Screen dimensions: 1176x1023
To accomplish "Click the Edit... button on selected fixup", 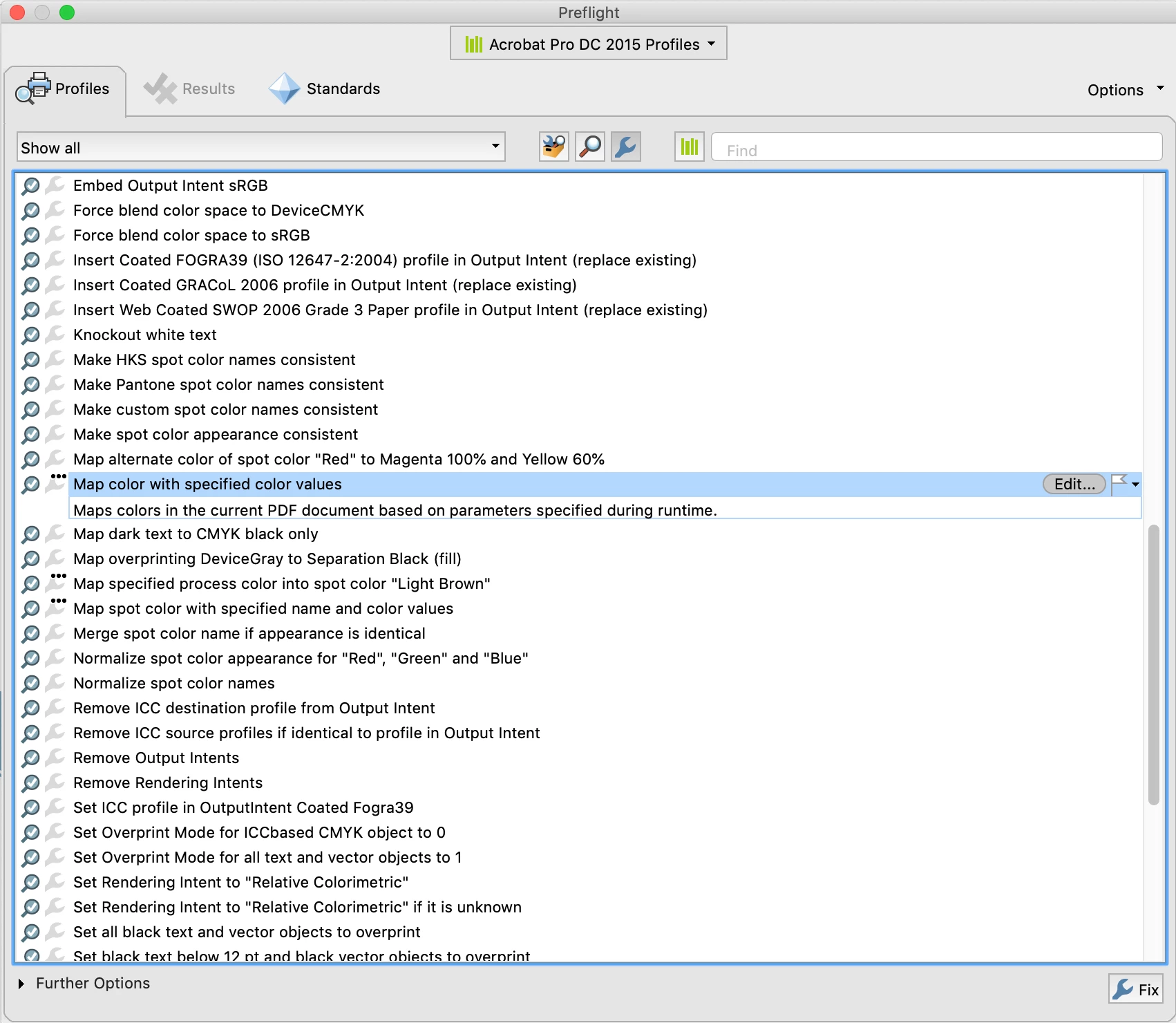I will pyautogui.click(x=1074, y=484).
